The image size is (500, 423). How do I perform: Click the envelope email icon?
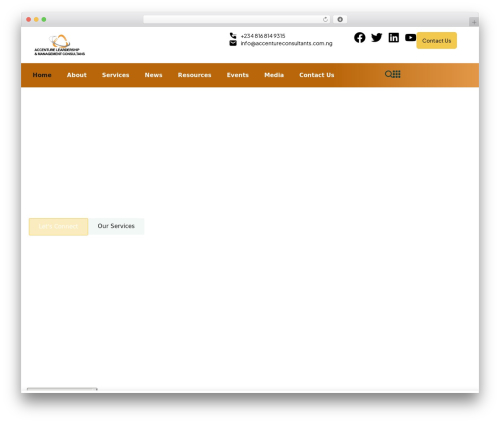click(x=233, y=43)
